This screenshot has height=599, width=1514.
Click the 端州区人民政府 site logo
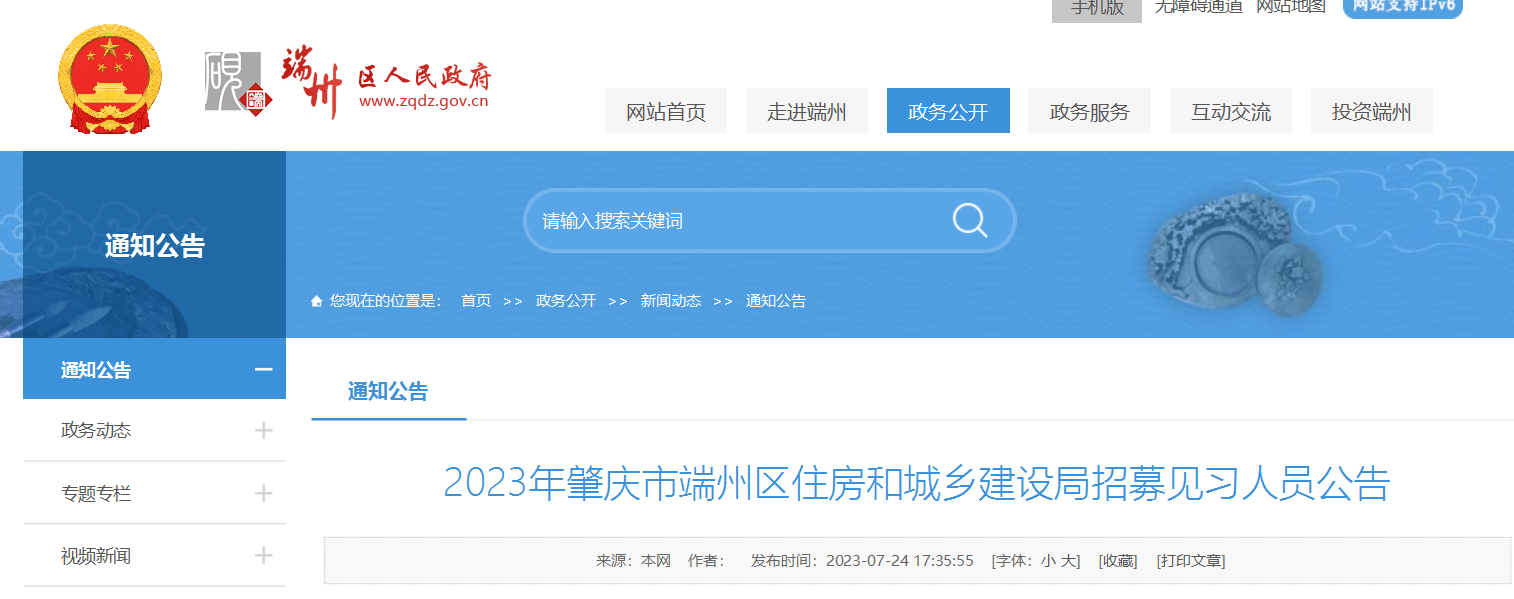pyautogui.click(x=348, y=82)
